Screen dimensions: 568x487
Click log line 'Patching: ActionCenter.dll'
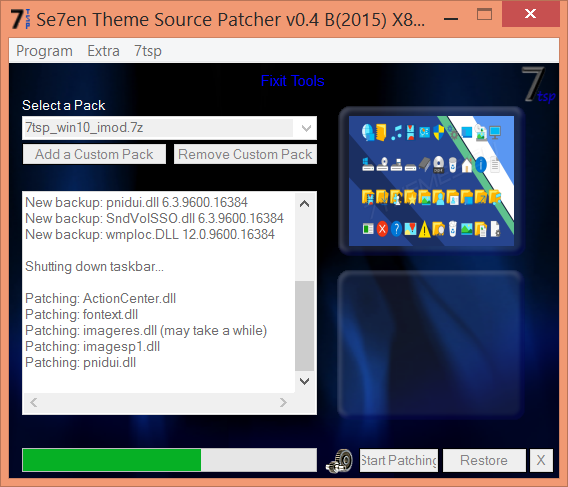100,299
